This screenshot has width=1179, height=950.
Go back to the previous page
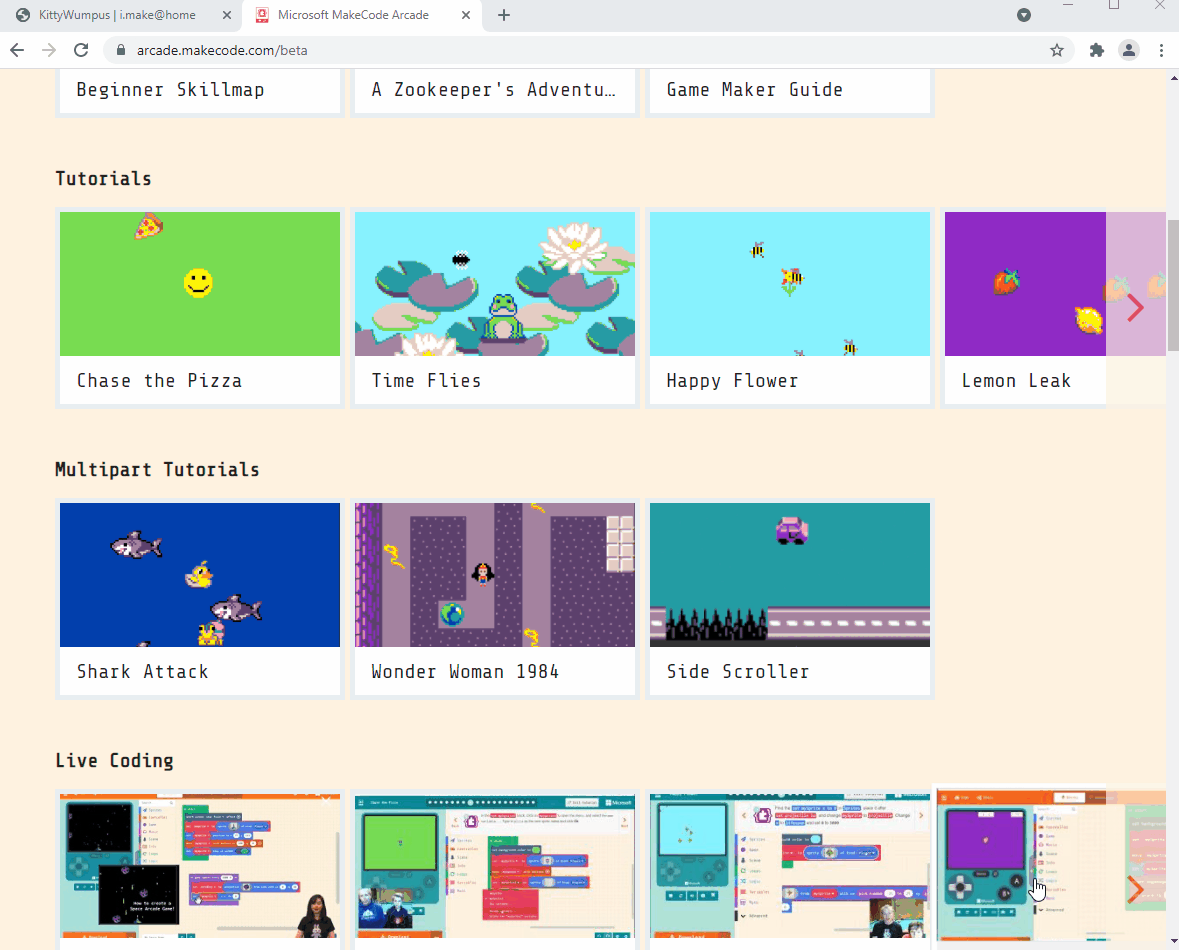coord(17,50)
